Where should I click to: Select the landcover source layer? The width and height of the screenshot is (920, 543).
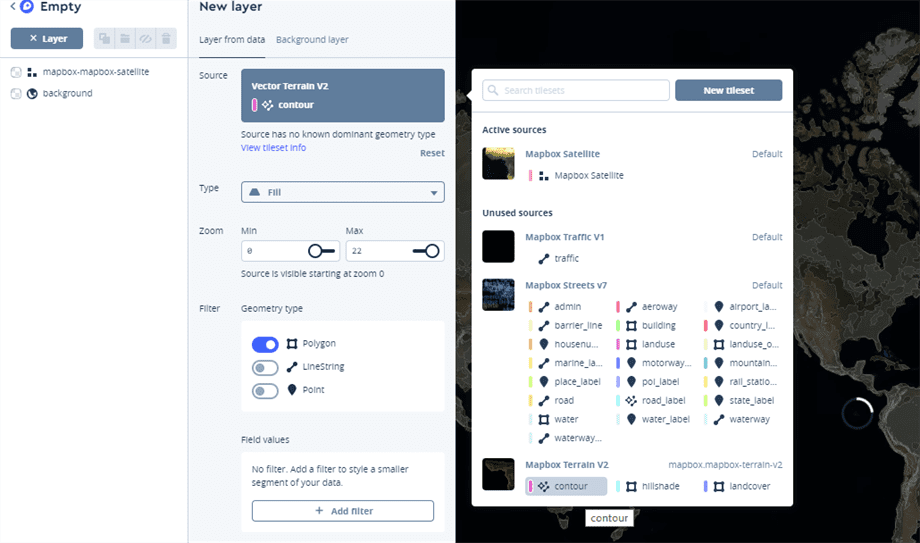coord(742,486)
